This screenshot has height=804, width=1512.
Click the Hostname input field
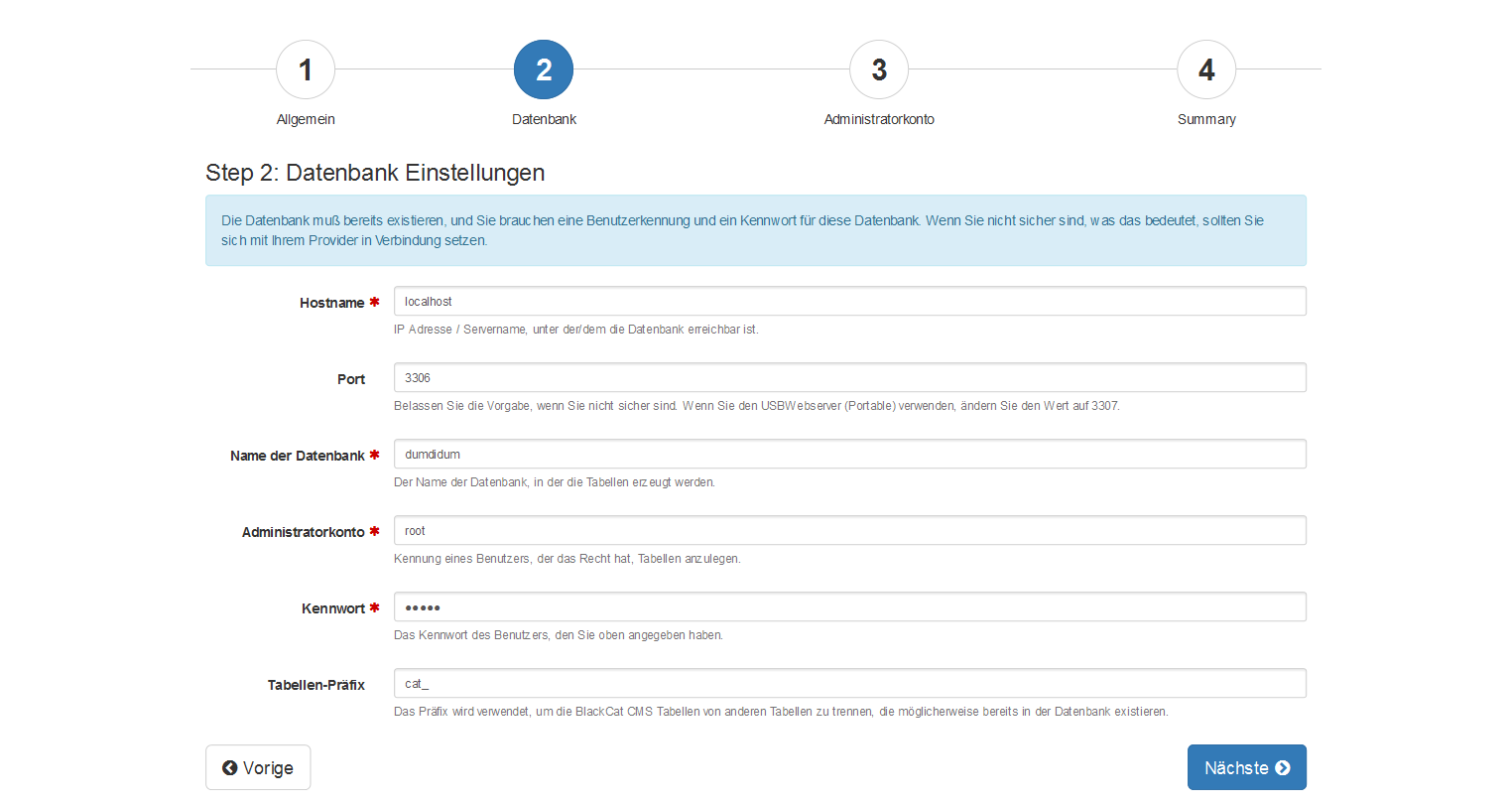[x=849, y=301]
